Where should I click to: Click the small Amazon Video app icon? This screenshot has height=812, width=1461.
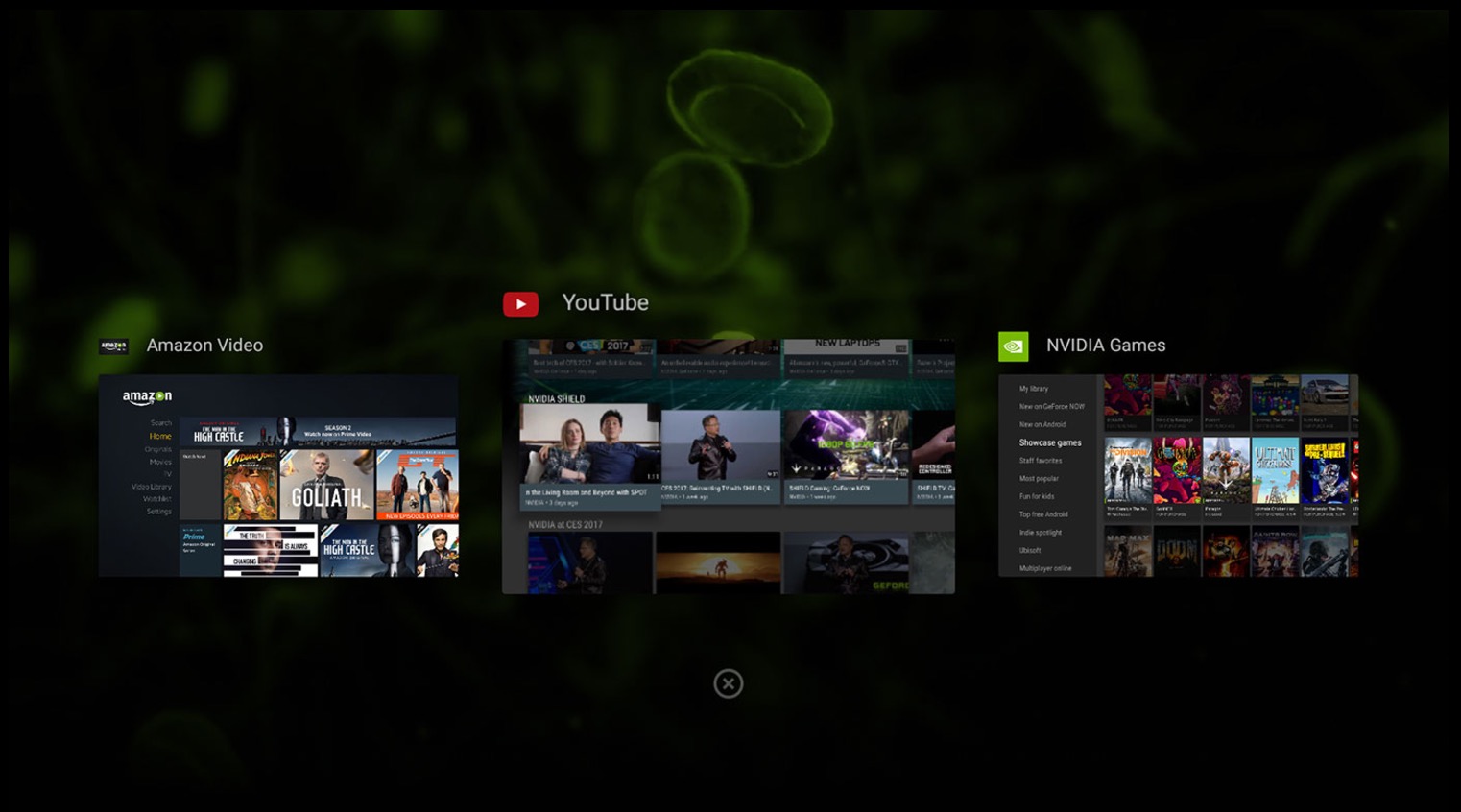click(x=113, y=346)
